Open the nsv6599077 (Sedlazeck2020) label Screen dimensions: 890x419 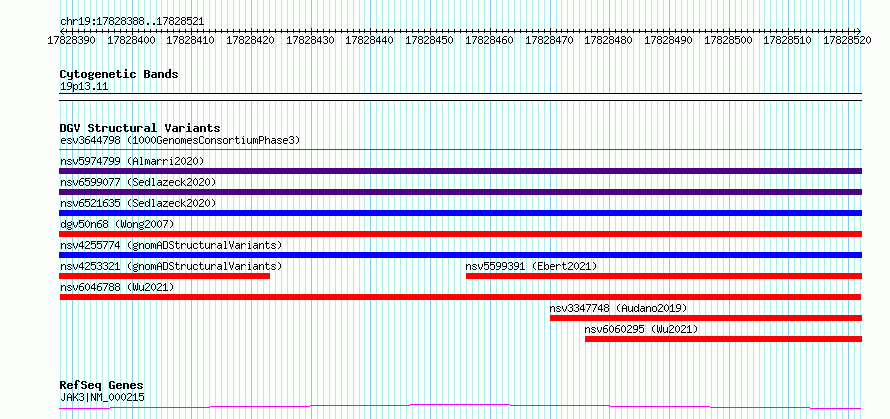(x=138, y=182)
